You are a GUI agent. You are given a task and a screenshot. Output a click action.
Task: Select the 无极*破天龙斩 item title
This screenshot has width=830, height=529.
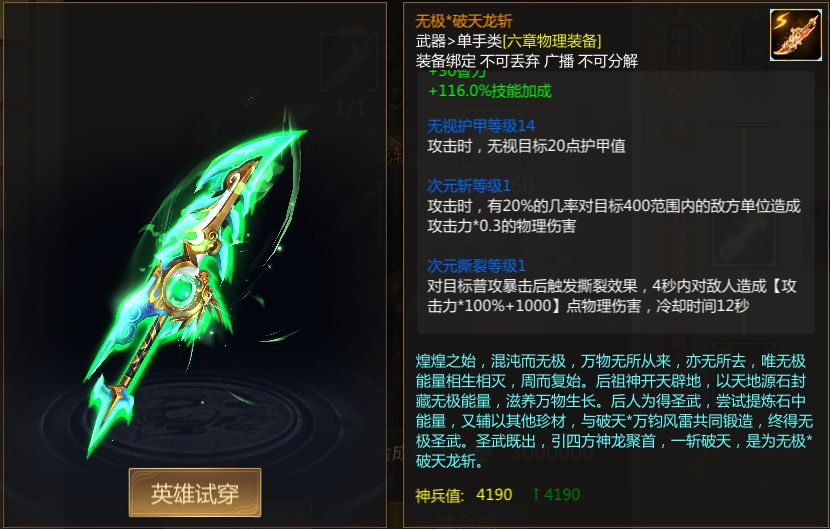coord(464,21)
